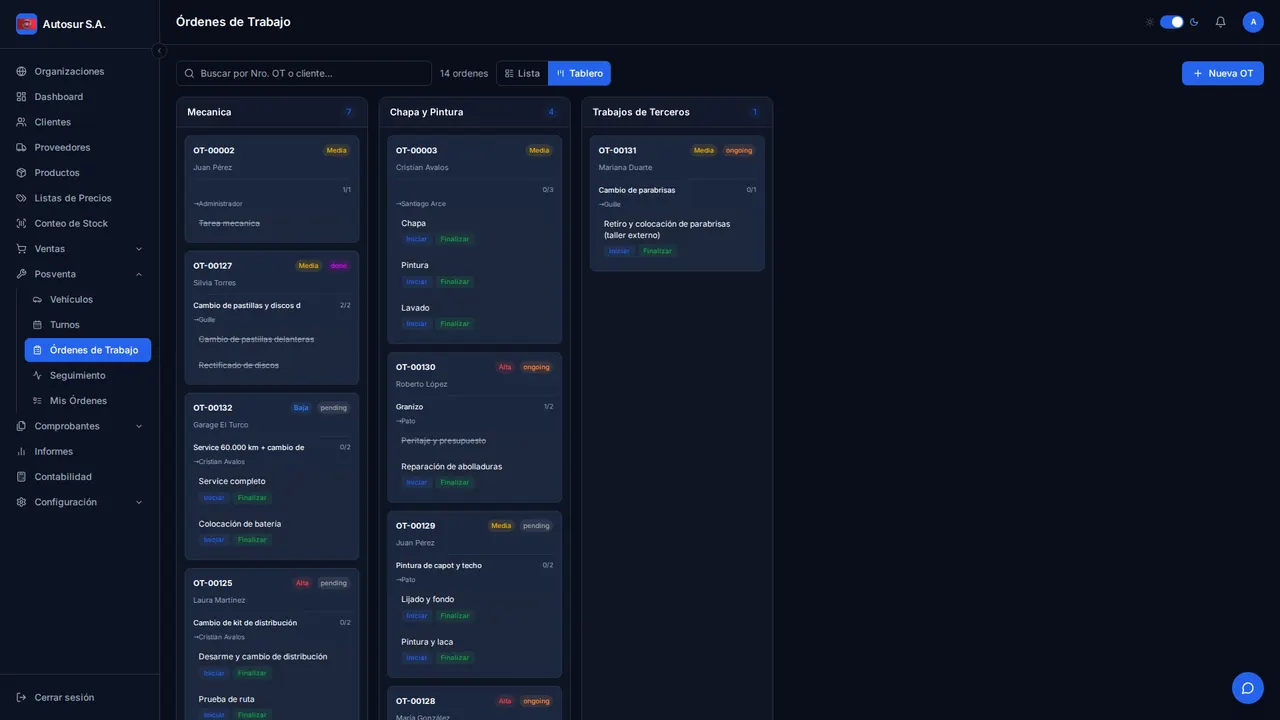
Task: Click the Mecanica column header
Action: pyautogui.click(x=272, y=112)
